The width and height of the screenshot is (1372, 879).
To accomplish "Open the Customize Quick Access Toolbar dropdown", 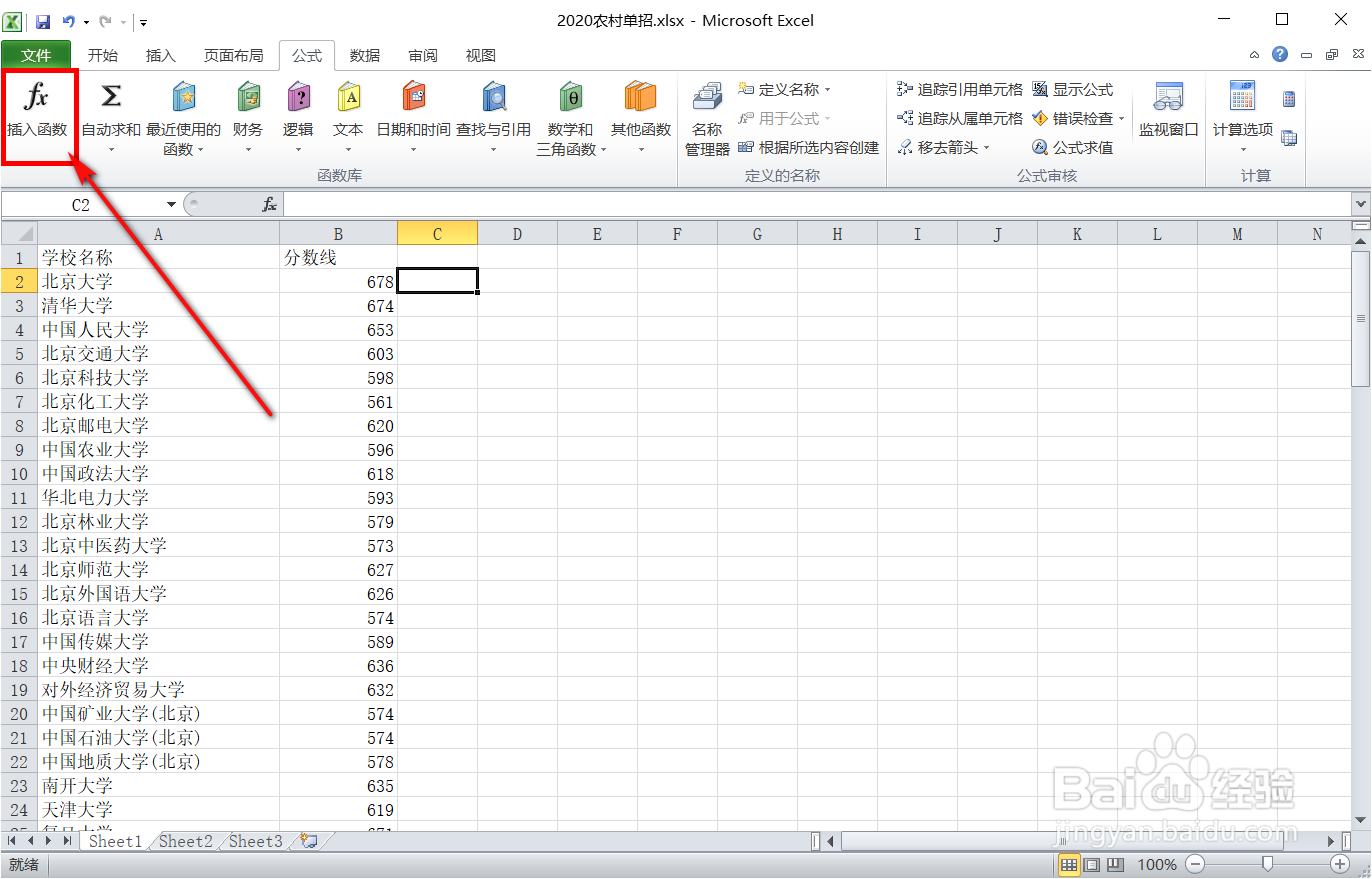I will tap(143, 21).
